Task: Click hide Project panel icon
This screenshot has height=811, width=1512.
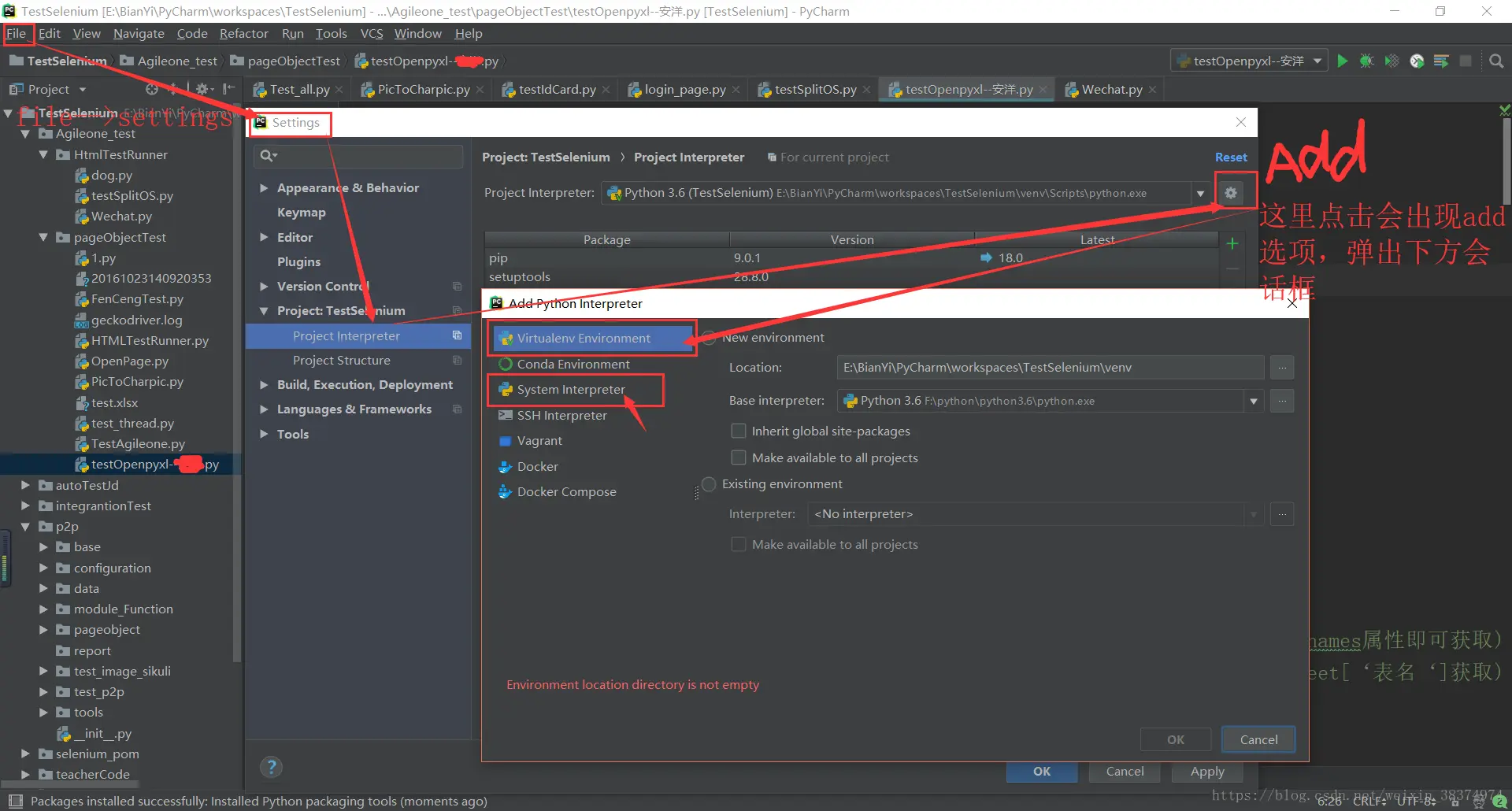Action: pyautogui.click(x=228, y=89)
